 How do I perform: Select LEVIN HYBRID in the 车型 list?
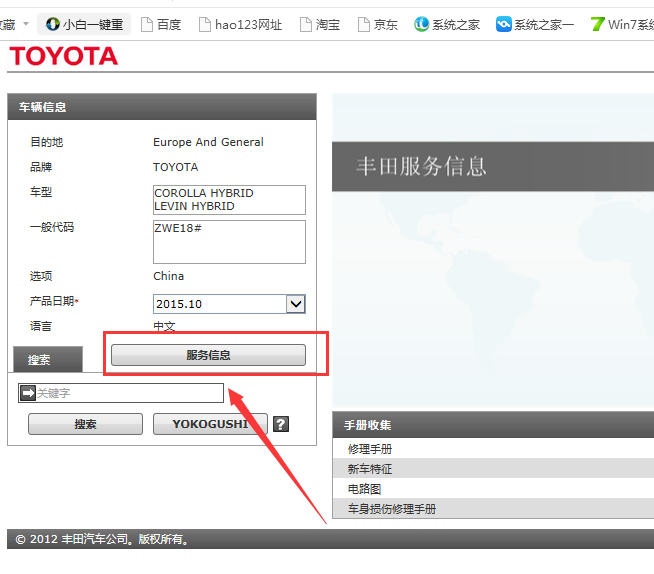pos(194,206)
